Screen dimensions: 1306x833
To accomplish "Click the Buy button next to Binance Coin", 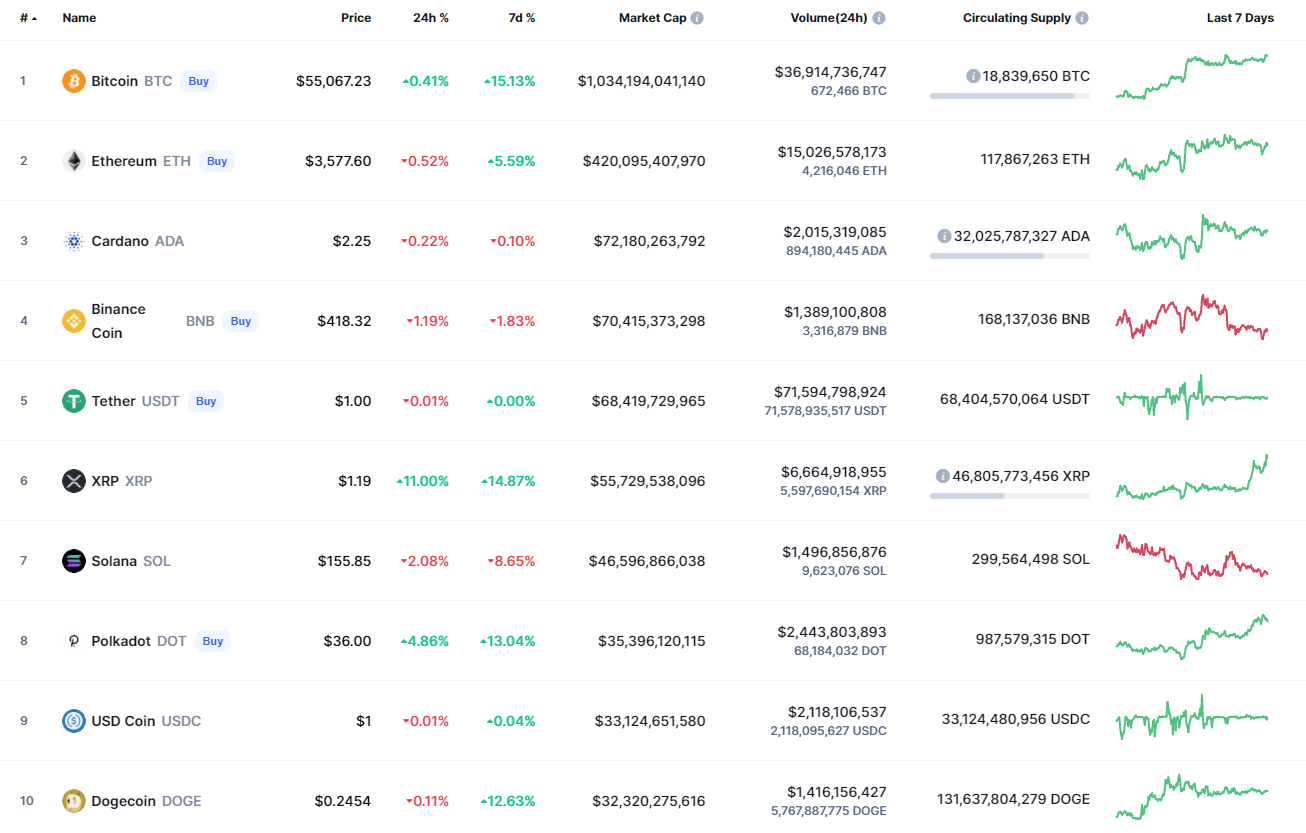I will [241, 321].
